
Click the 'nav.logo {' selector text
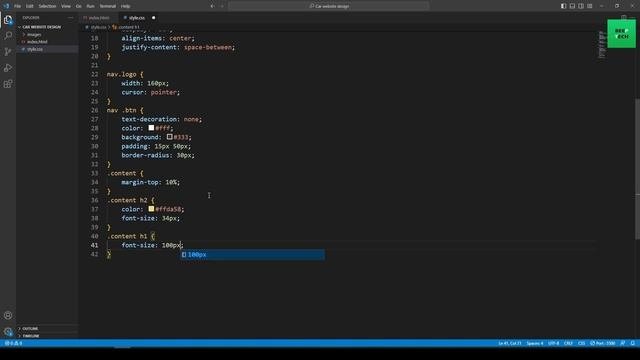pyautogui.click(x=125, y=74)
